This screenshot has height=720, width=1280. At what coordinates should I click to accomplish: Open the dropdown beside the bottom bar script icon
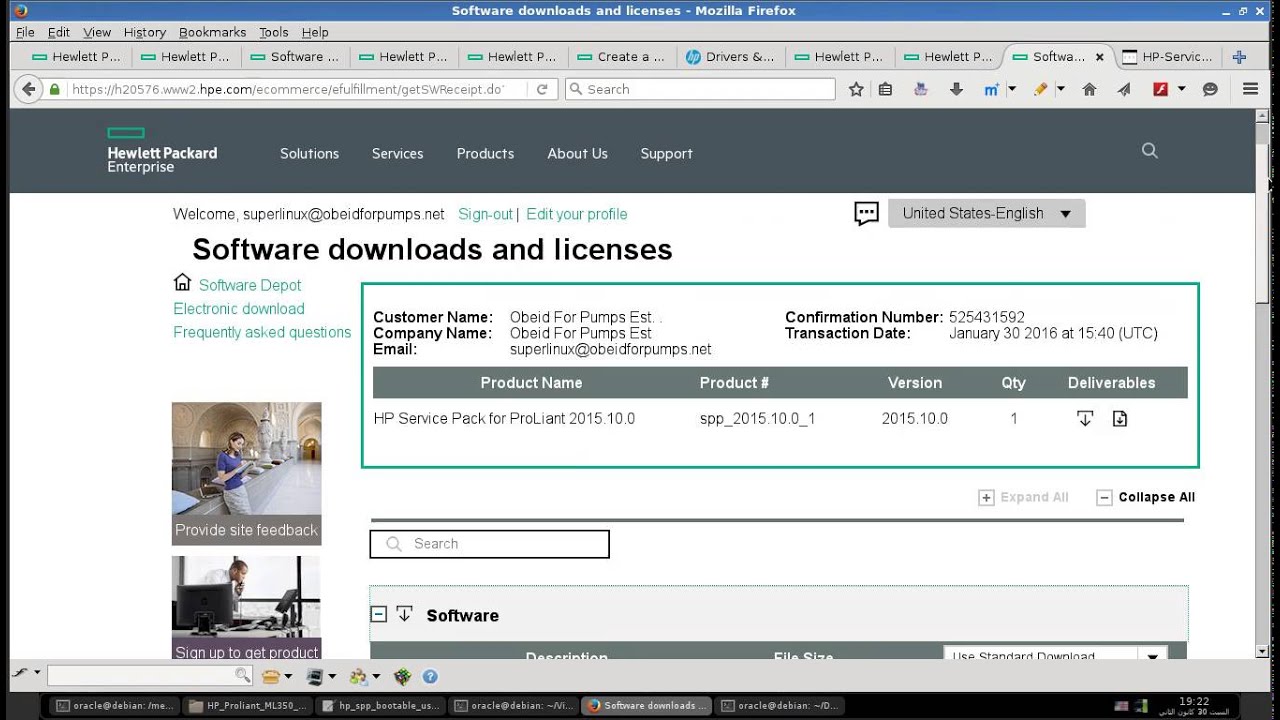[x=37, y=672]
